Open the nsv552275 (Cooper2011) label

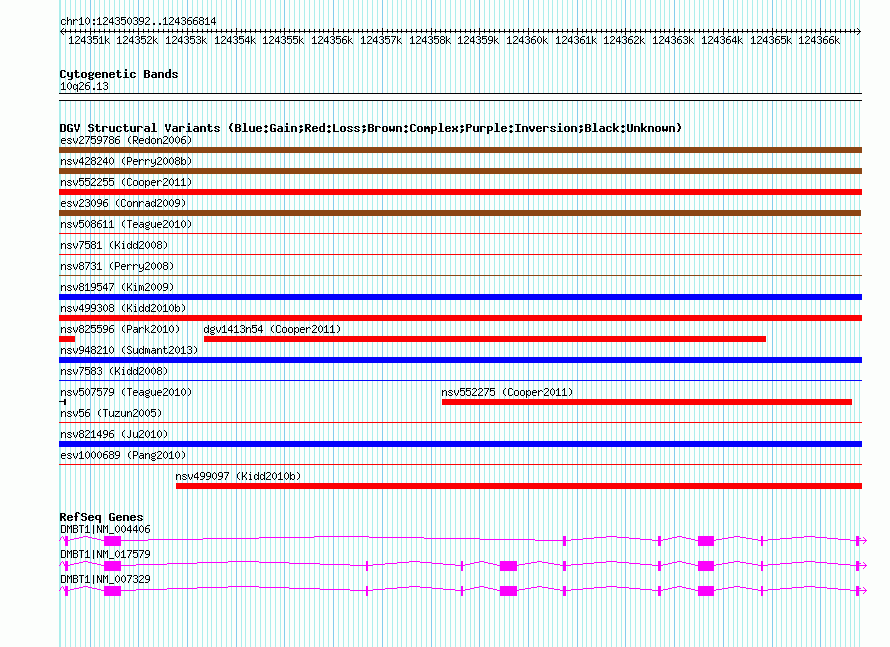point(507,392)
